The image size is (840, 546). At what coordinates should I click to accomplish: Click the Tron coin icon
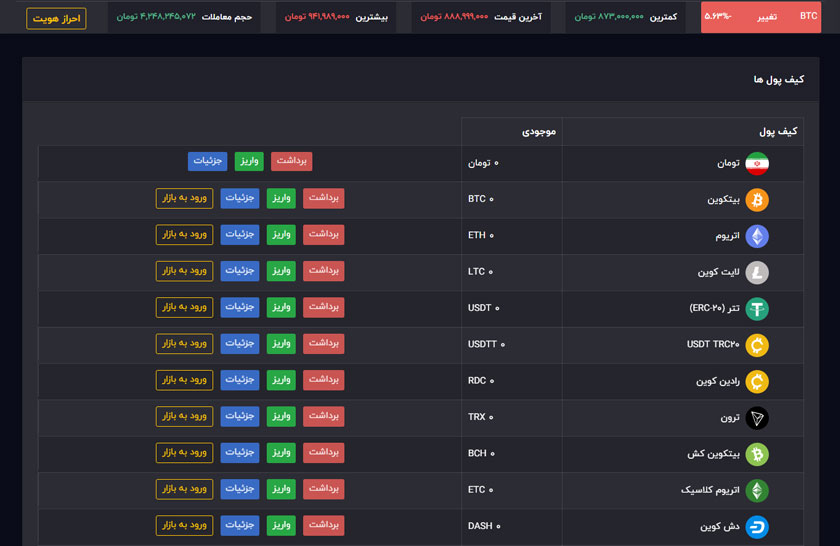pyautogui.click(x=757, y=418)
